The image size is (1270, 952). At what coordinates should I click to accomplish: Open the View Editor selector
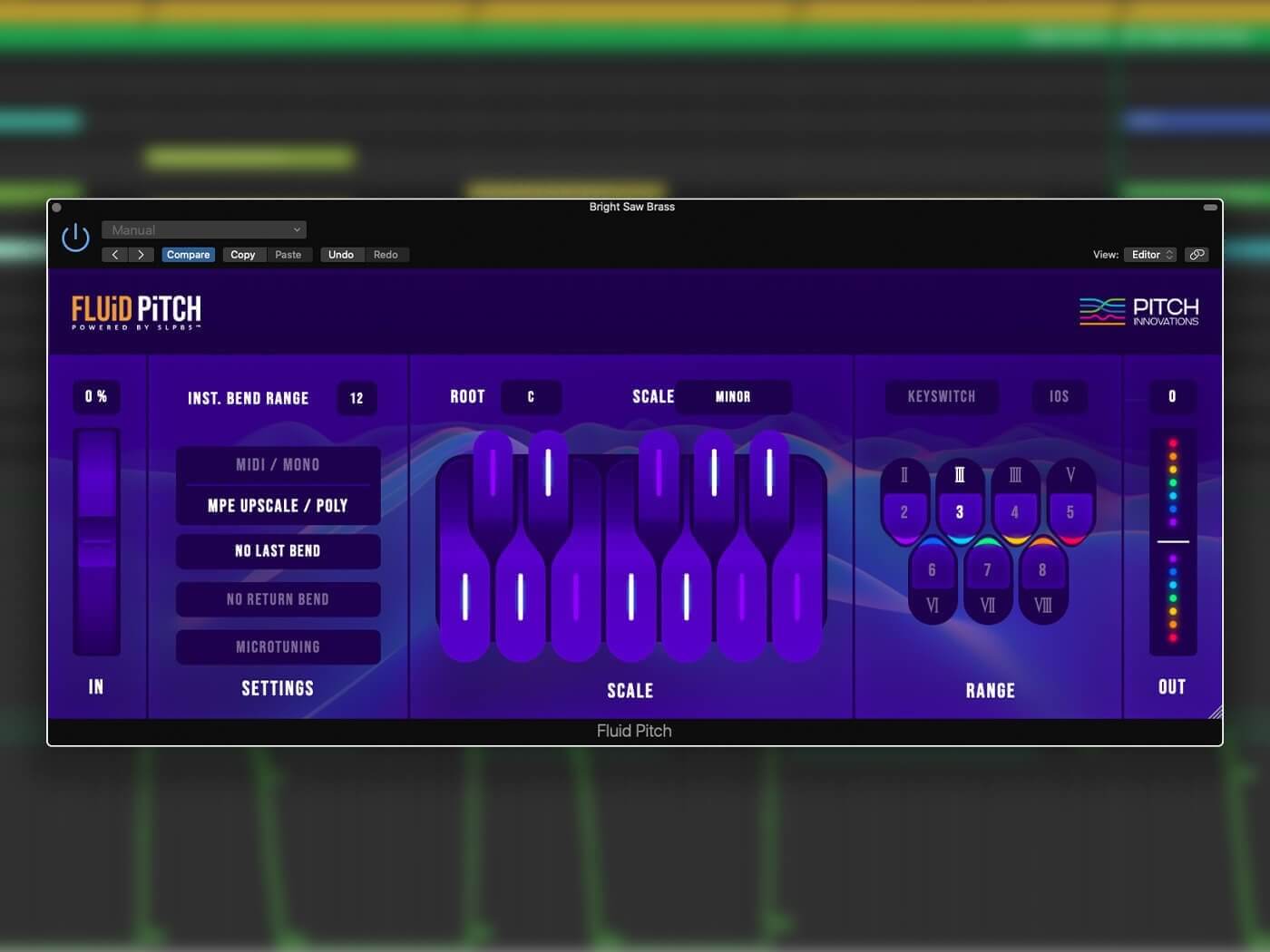[1149, 255]
